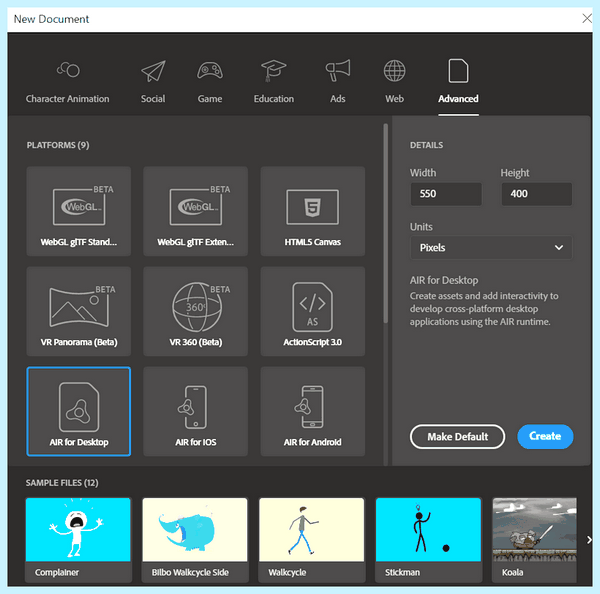Open the Units dropdown set to Pixels
The width and height of the screenshot is (600, 594).
(491, 248)
